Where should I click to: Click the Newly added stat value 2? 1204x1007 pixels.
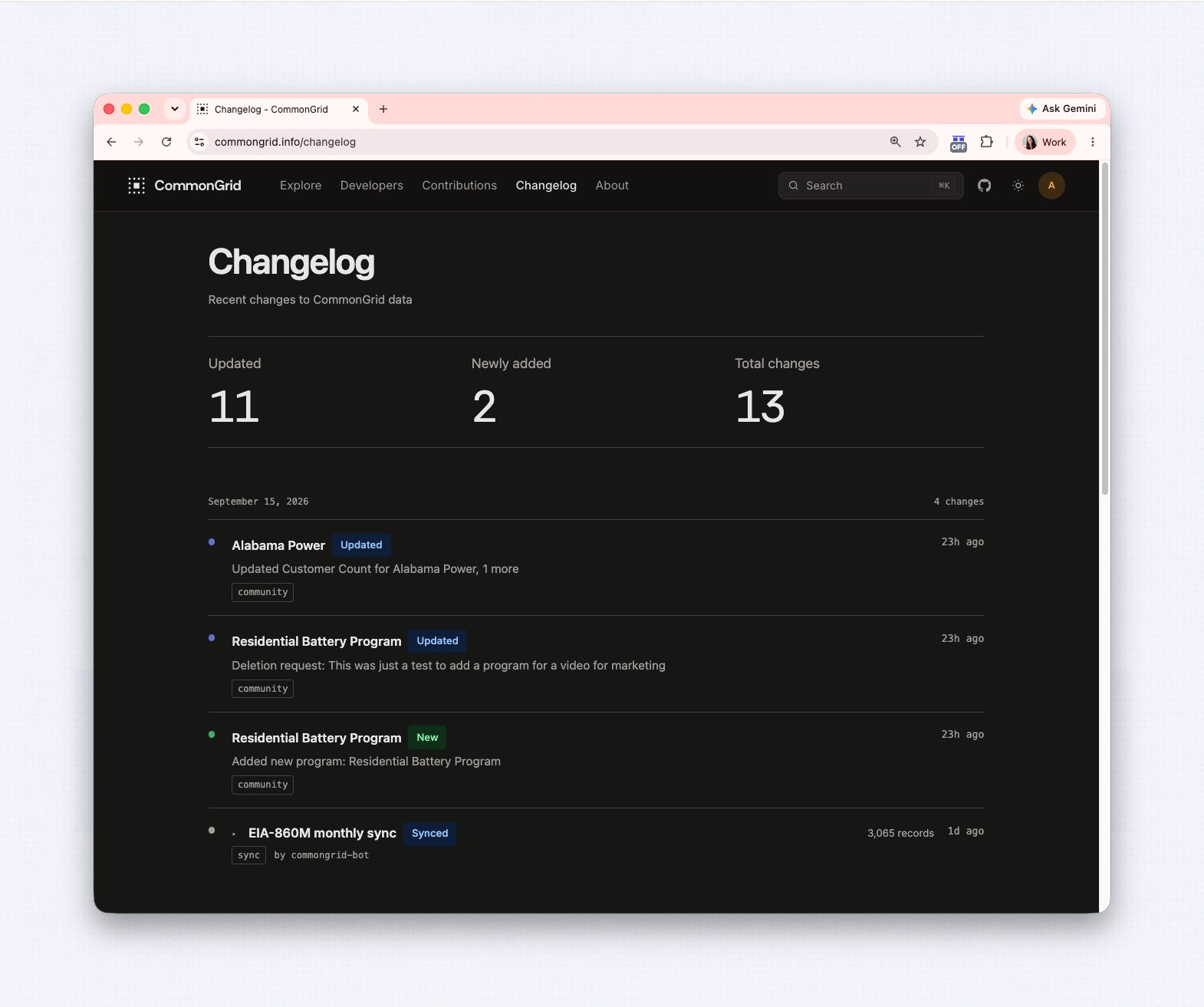tap(484, 407)
